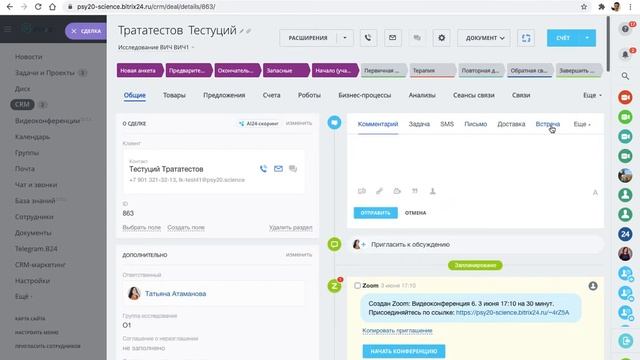Click the hamburger menu icon in left sidebar
Viewport: 640px width, 360px height.
pos(8,29)
